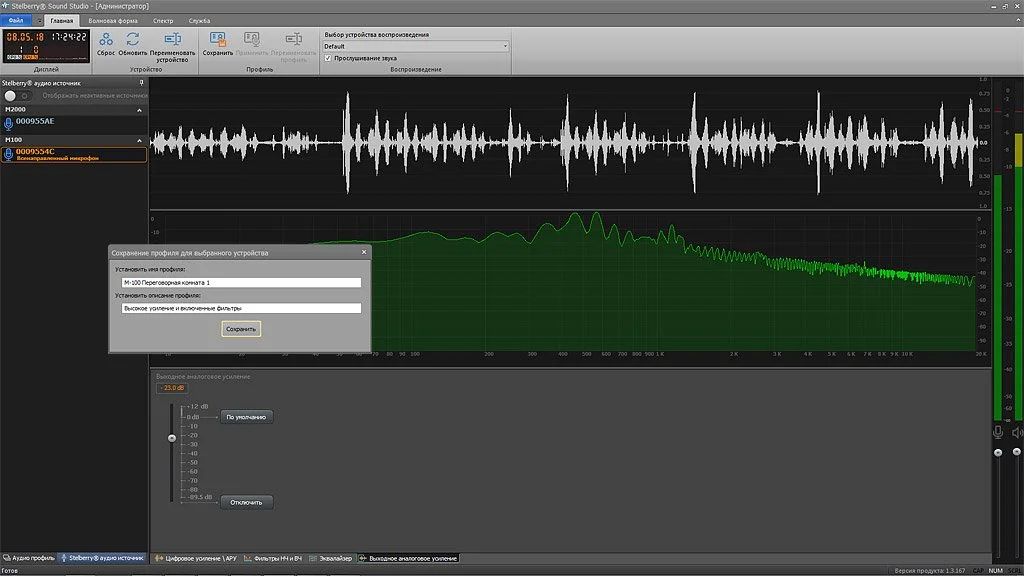Image resolution: width=1024 pixels, height=576 pixels.
Task: Close the save profile dialog
Action: point(364,252)
